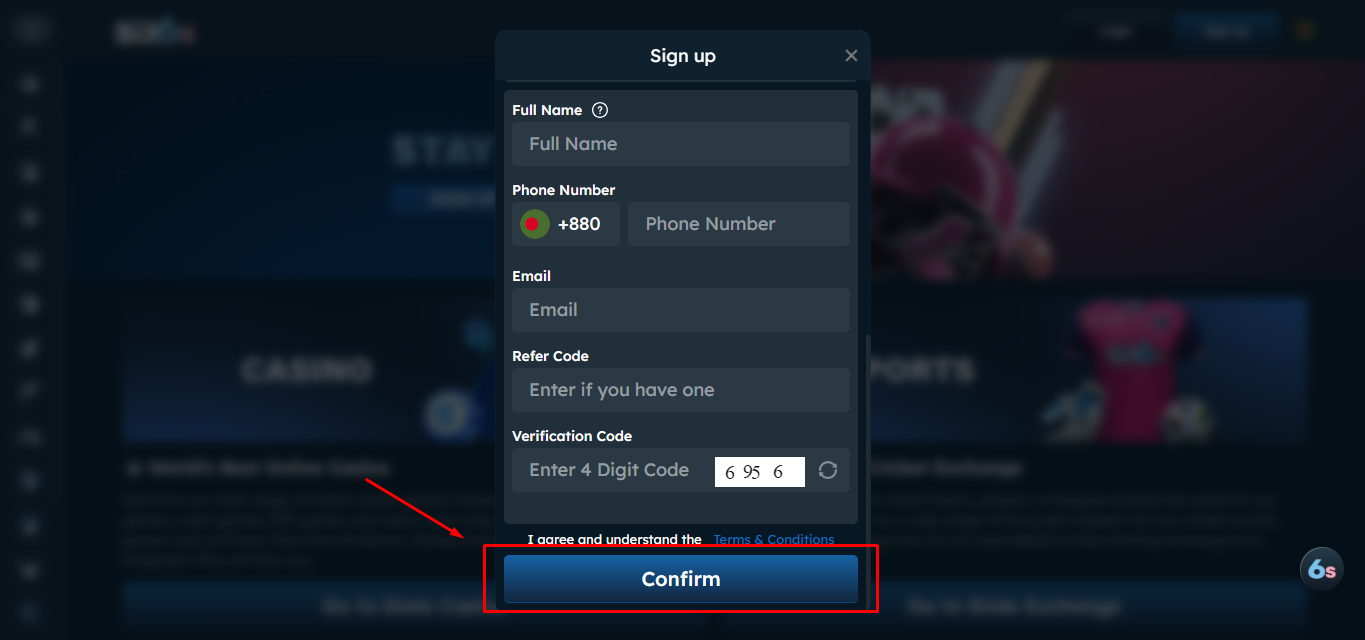
Task: Open the Terms & Conditions link
Action: 773,540
